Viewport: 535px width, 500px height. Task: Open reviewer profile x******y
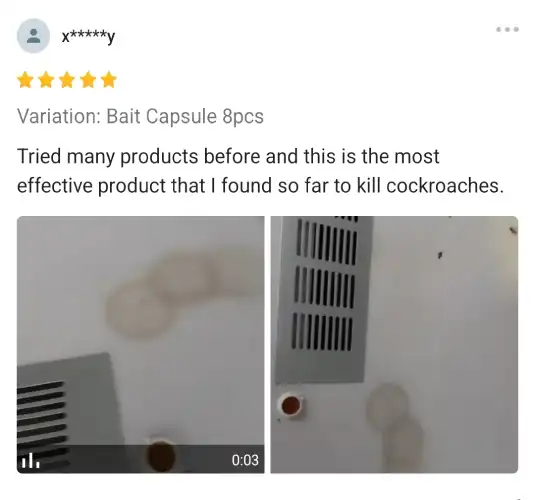coord(88,36)
